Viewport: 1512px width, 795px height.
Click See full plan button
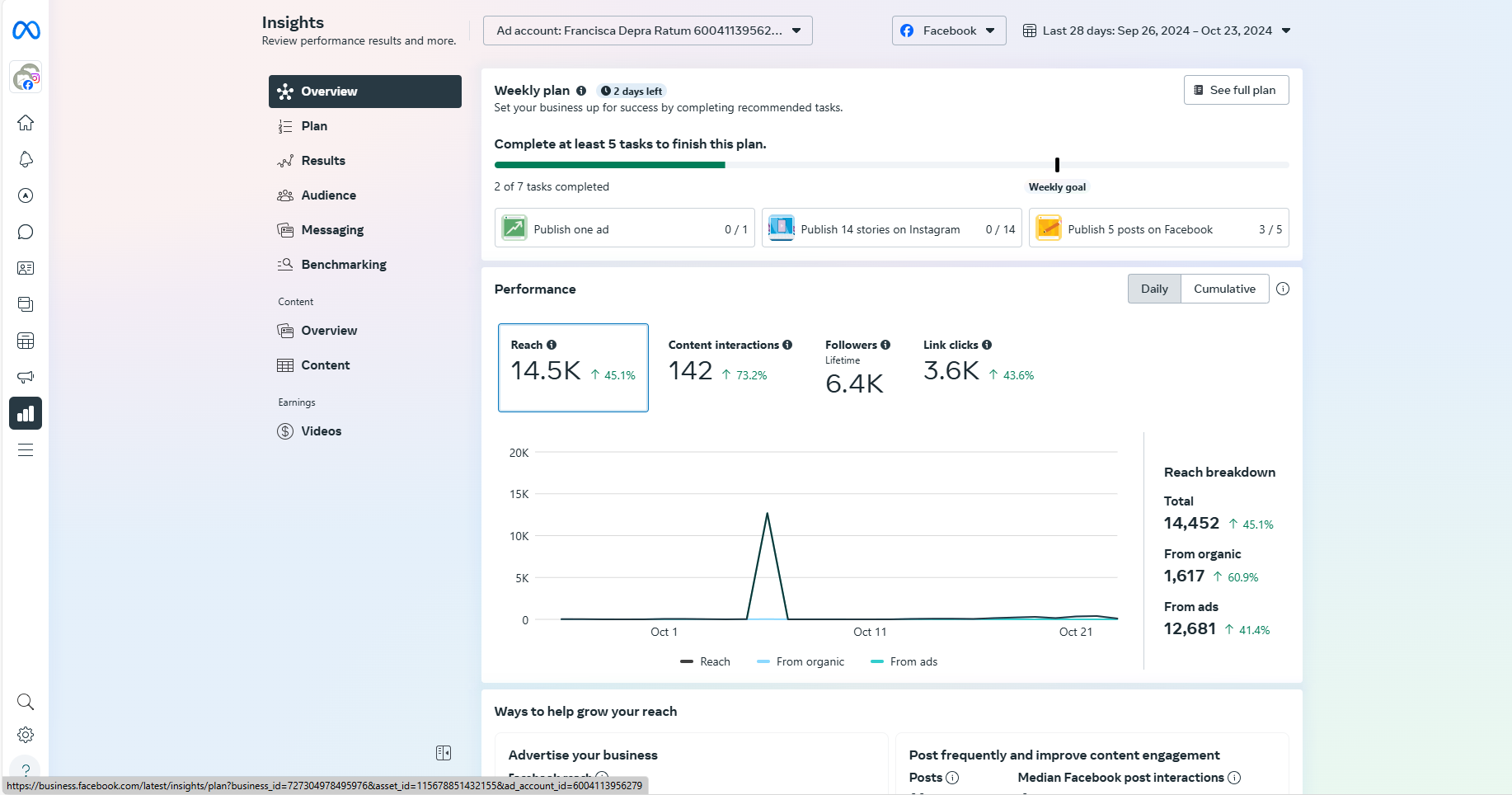tap(1236, 90)
